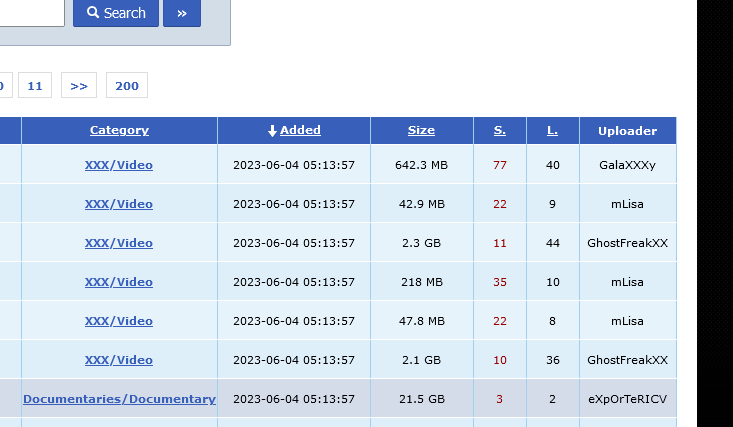
Task: Click the Search button
Action: pyautogui.click(x=116, y=13)
